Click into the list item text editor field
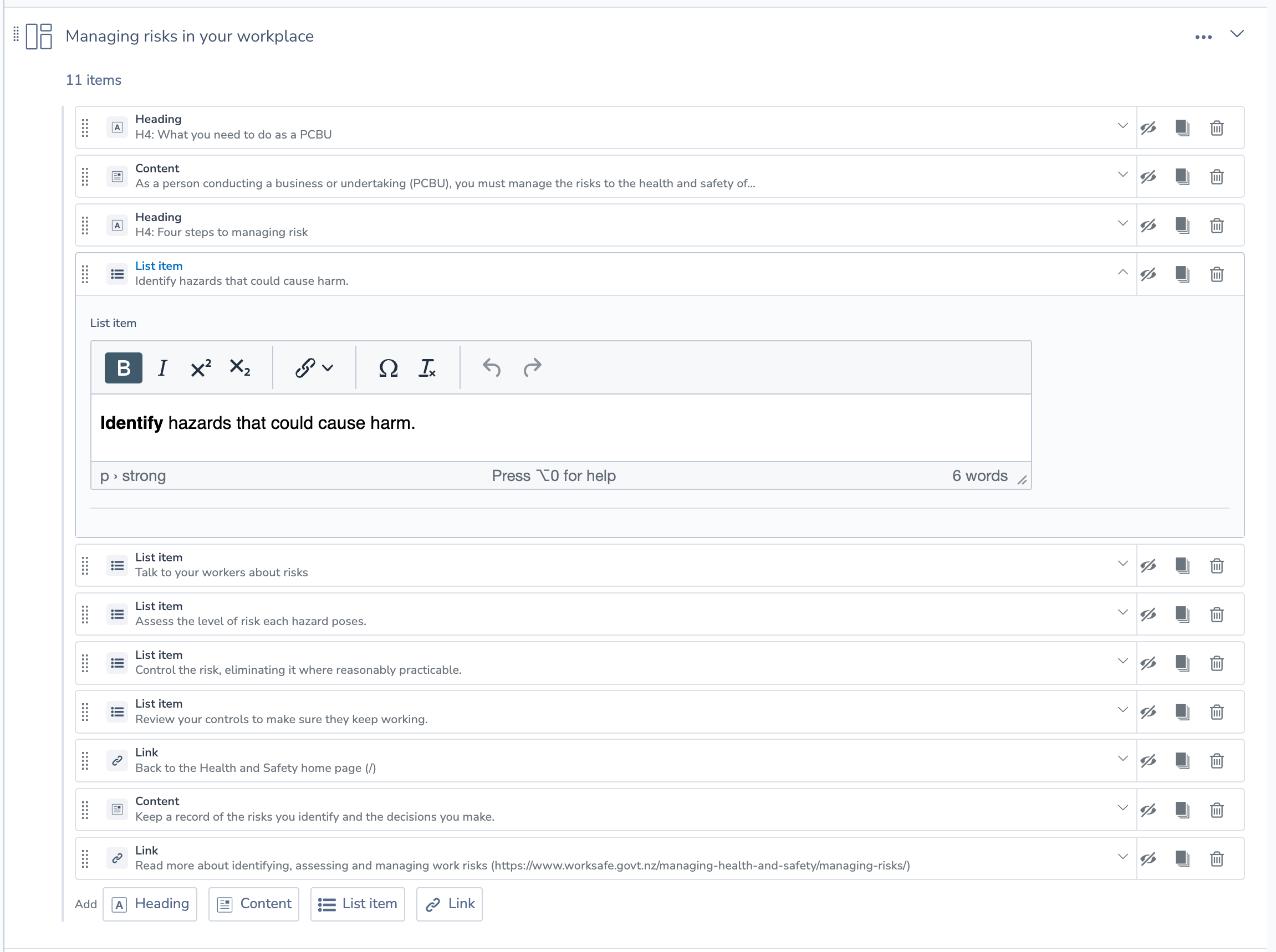This screenshot has height=952, width=1276. coord(561,428)
